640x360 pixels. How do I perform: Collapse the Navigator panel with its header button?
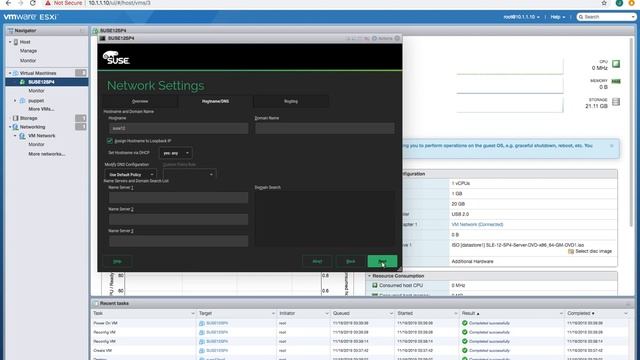[82, 31]
